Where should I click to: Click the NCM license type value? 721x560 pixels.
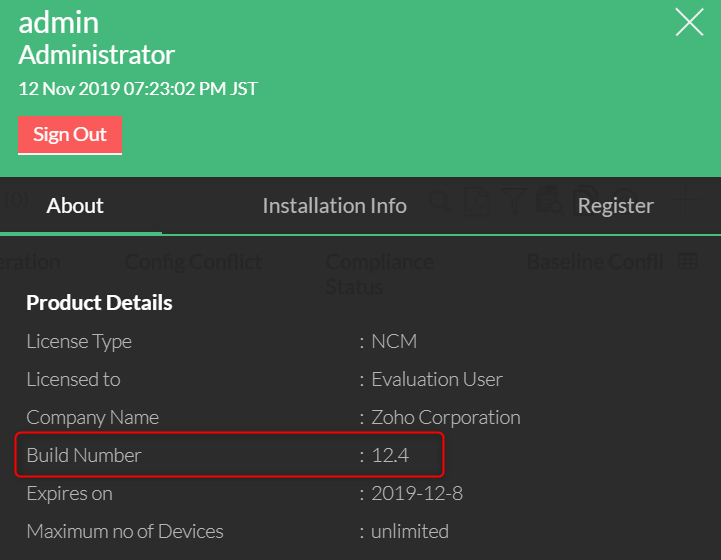(x=394, y=342)
